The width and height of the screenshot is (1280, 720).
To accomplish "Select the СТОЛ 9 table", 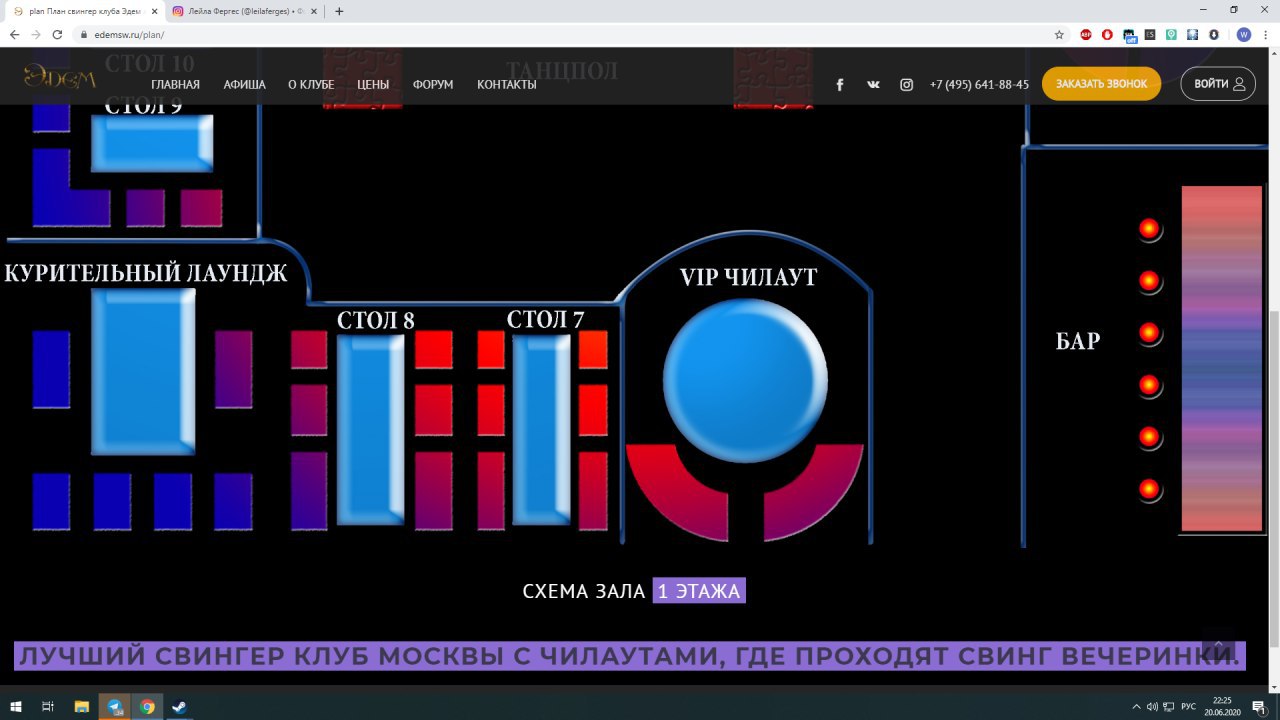I will pyautogui.click(x=152, y=143).
